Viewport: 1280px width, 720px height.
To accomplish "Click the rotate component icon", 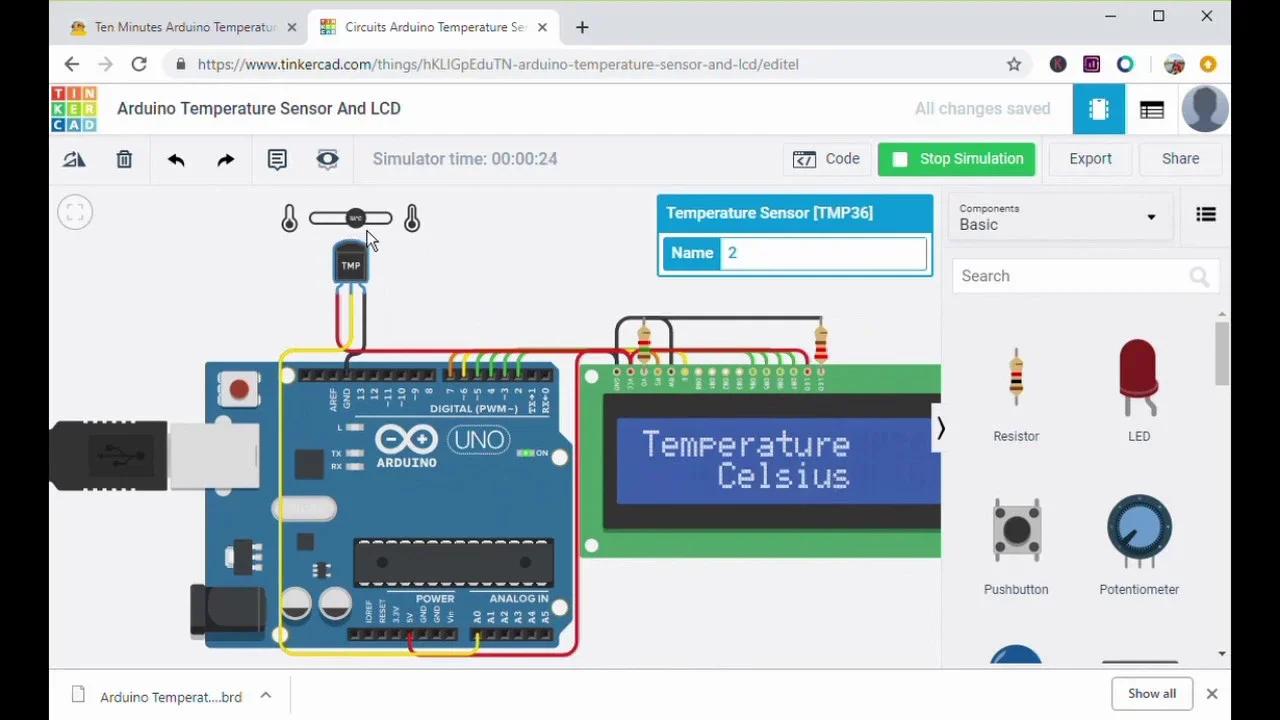I will pos(74,159).
